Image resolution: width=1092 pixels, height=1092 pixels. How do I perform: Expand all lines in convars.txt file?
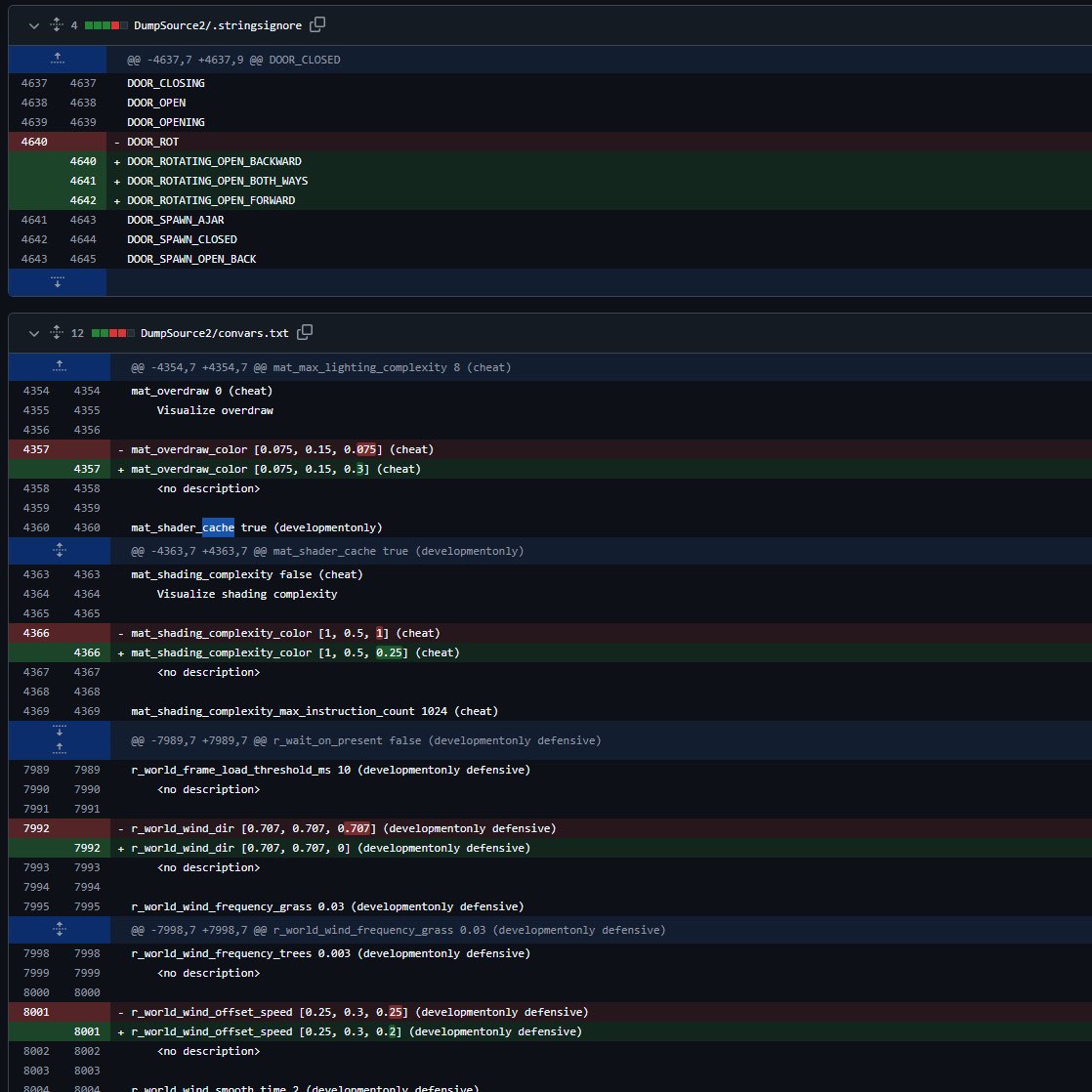pyautogui.click(x=57, y=333)
